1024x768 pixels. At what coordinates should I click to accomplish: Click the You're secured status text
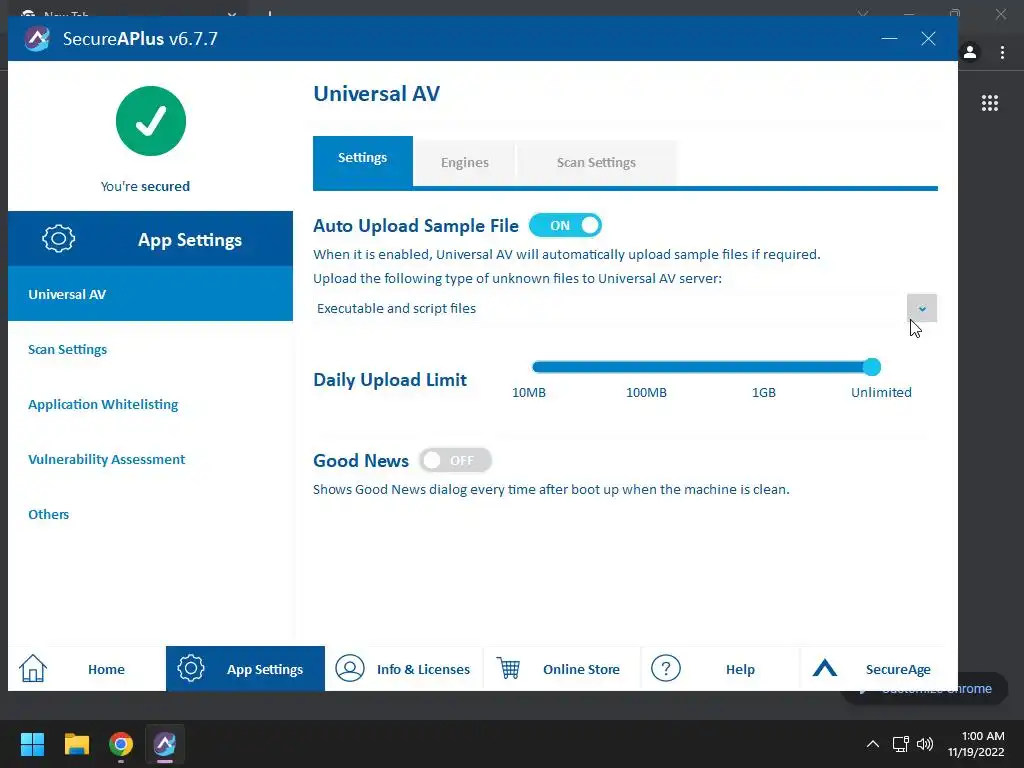(x=145, y=186)
